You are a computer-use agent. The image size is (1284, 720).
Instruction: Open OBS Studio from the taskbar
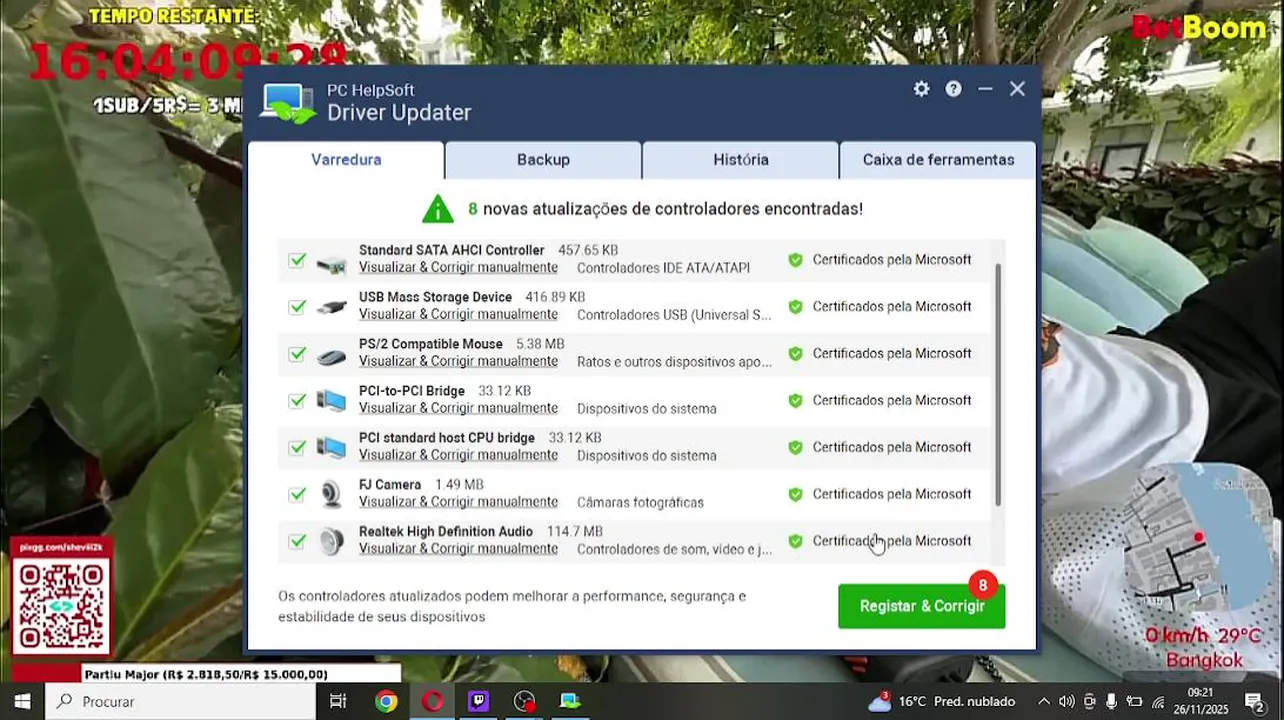[524, 701]
